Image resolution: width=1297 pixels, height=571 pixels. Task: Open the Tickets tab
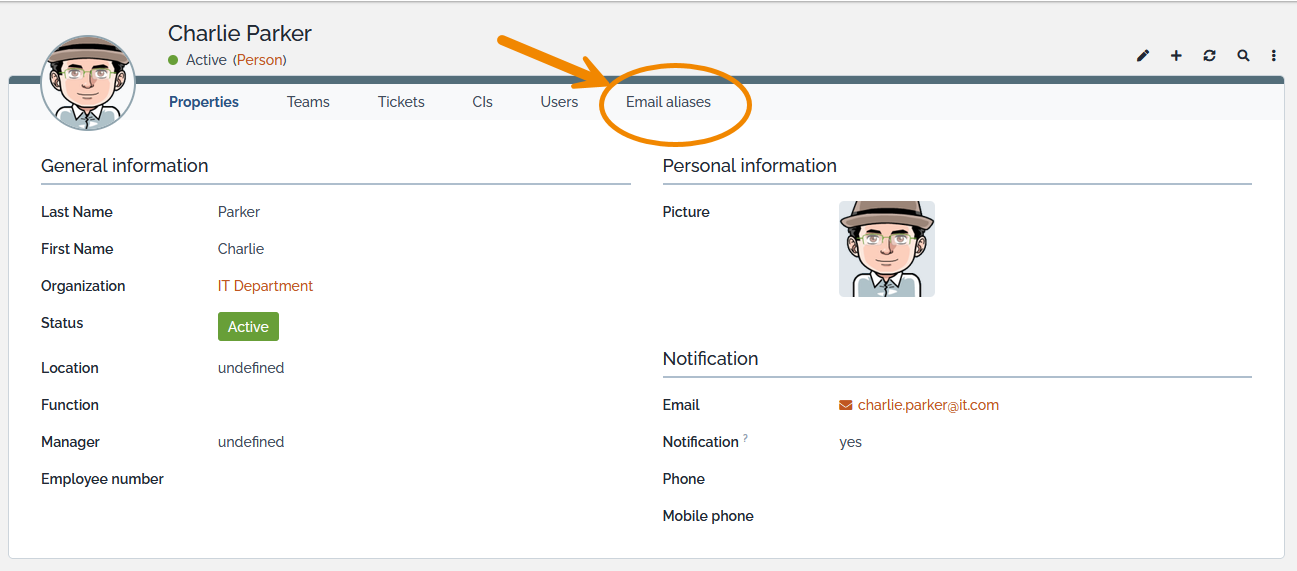pos(401,102)
